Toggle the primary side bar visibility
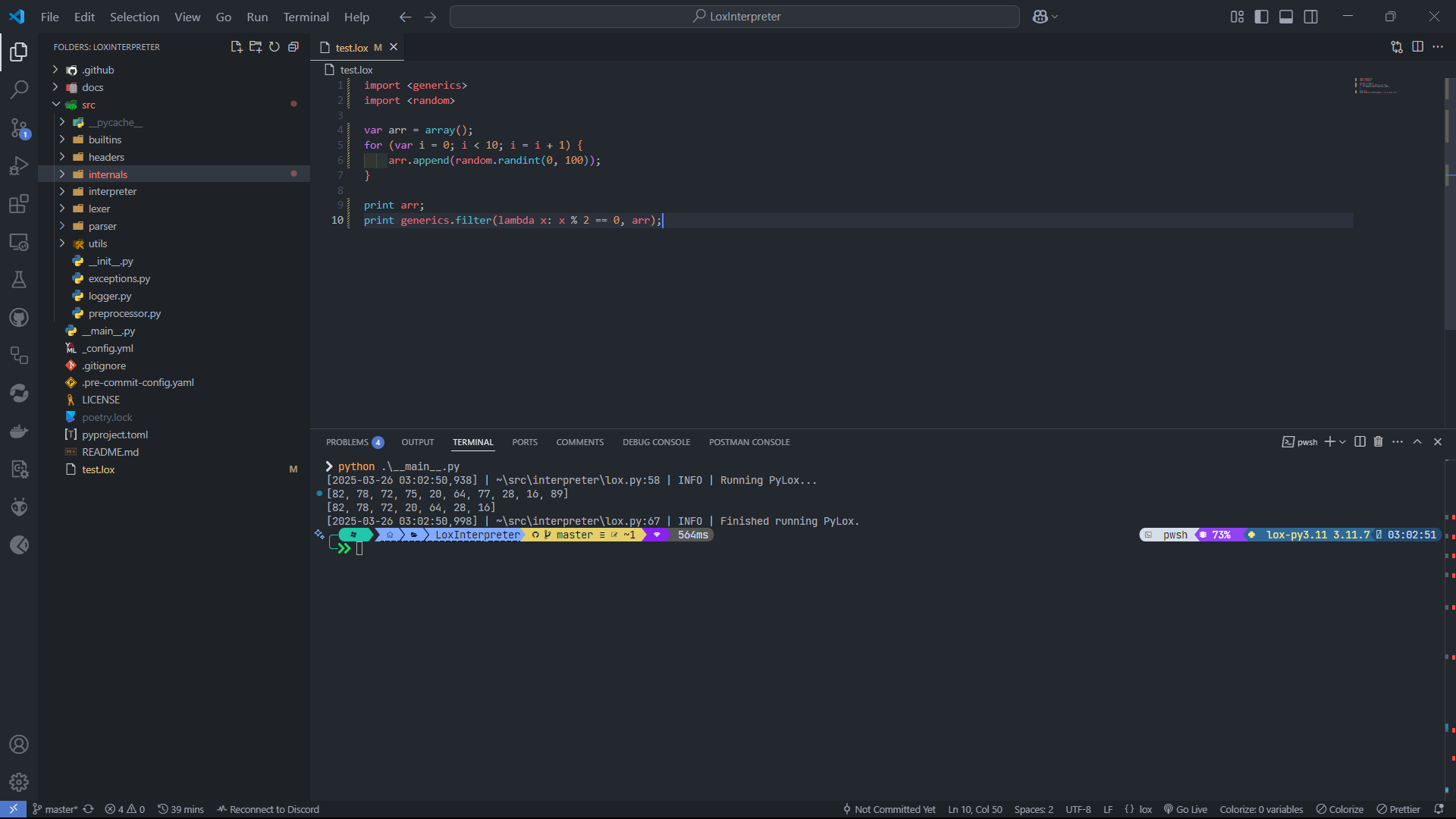The height and width of the screenshot is (819, 1456). (x=1261, y=17)
